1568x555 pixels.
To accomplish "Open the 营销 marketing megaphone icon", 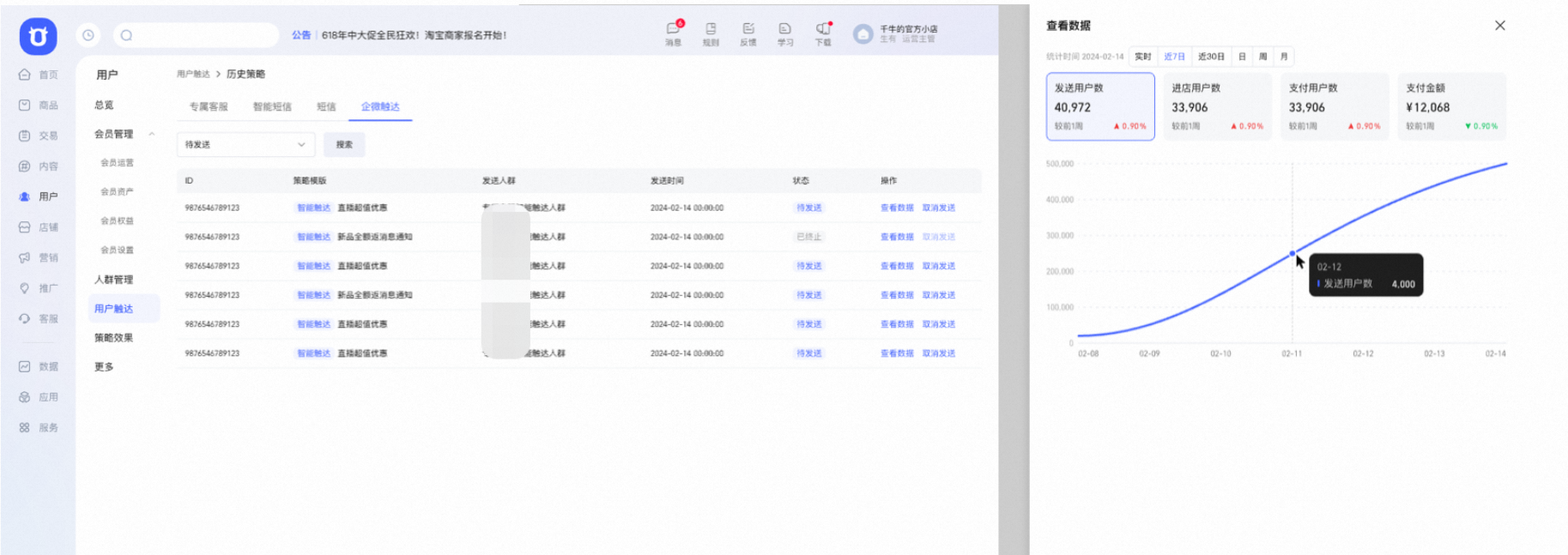I will (x=25, y=257).
